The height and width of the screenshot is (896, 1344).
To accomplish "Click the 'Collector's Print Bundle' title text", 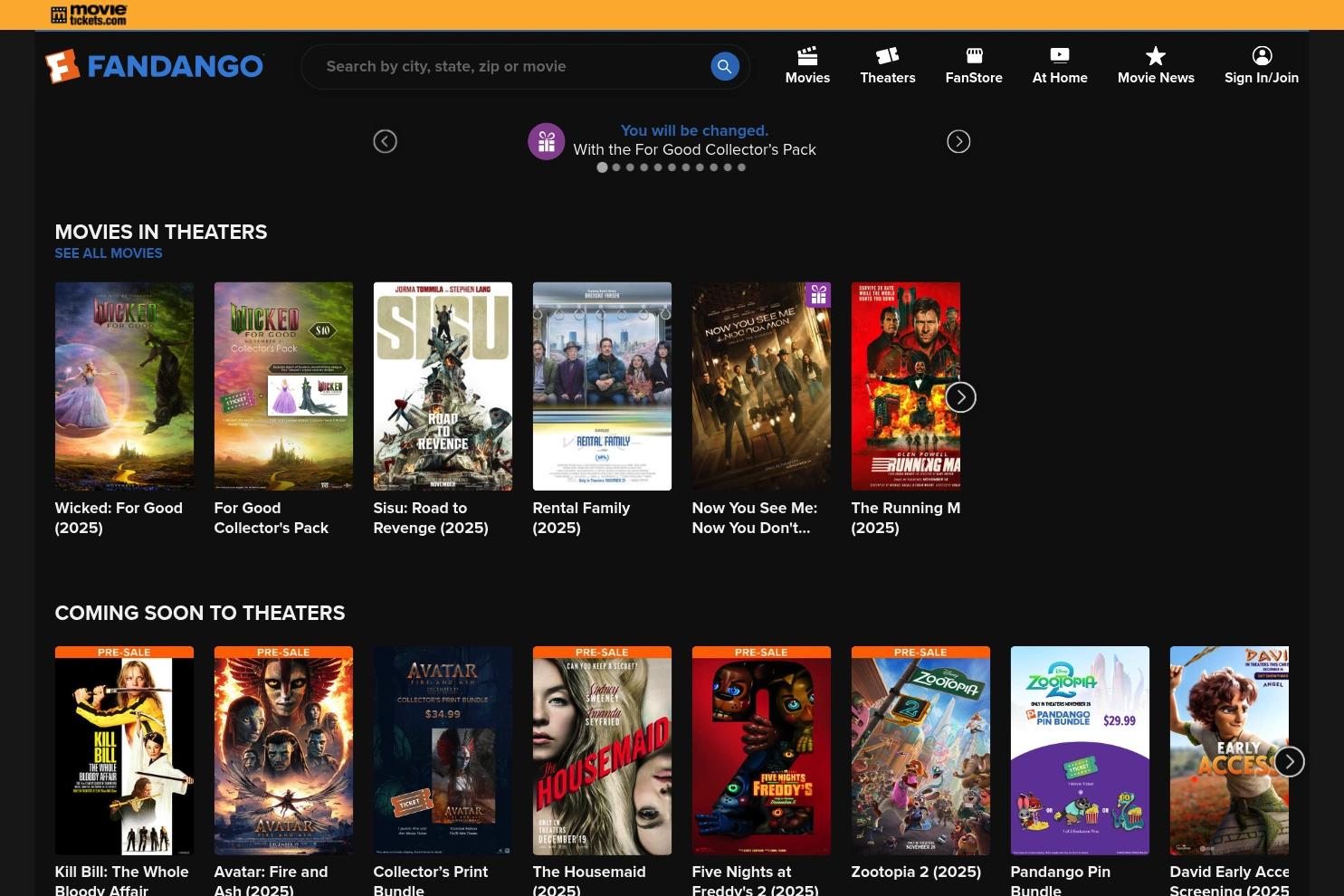I will pyautogui.click(x=431, y=880).
